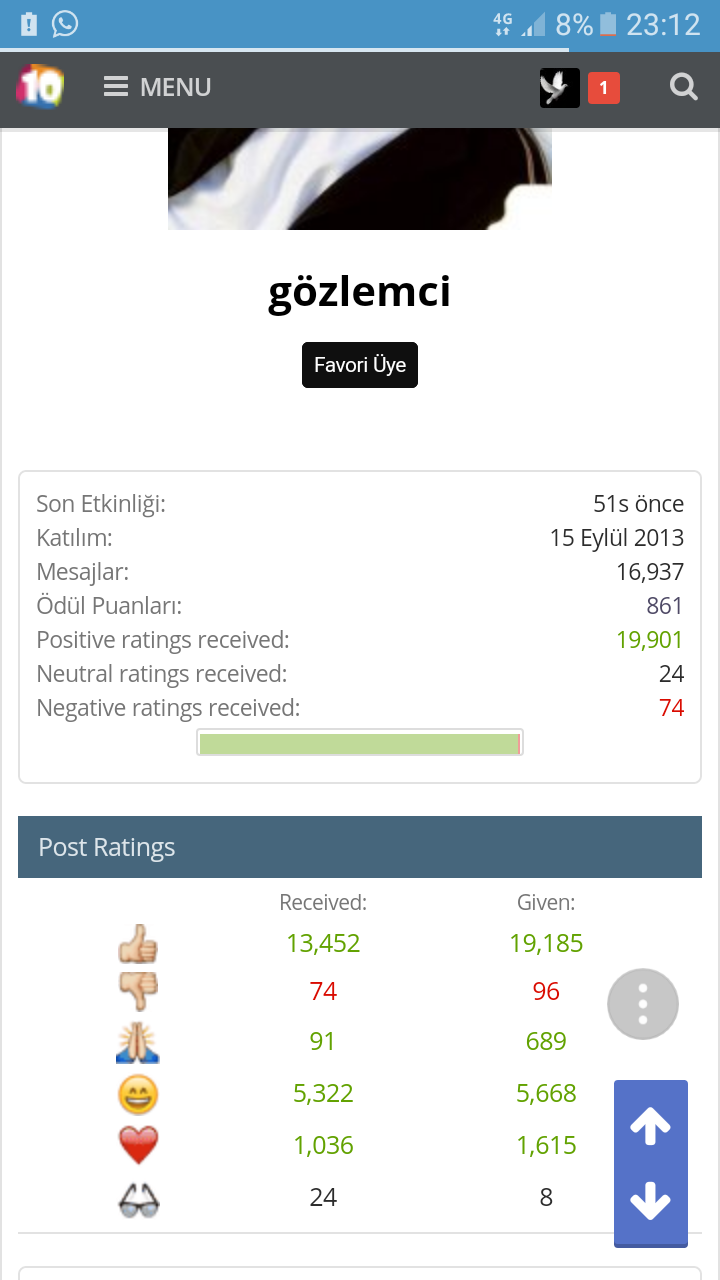Click the thumbs up rating icon
The image size is (720, 1280).
138,943
